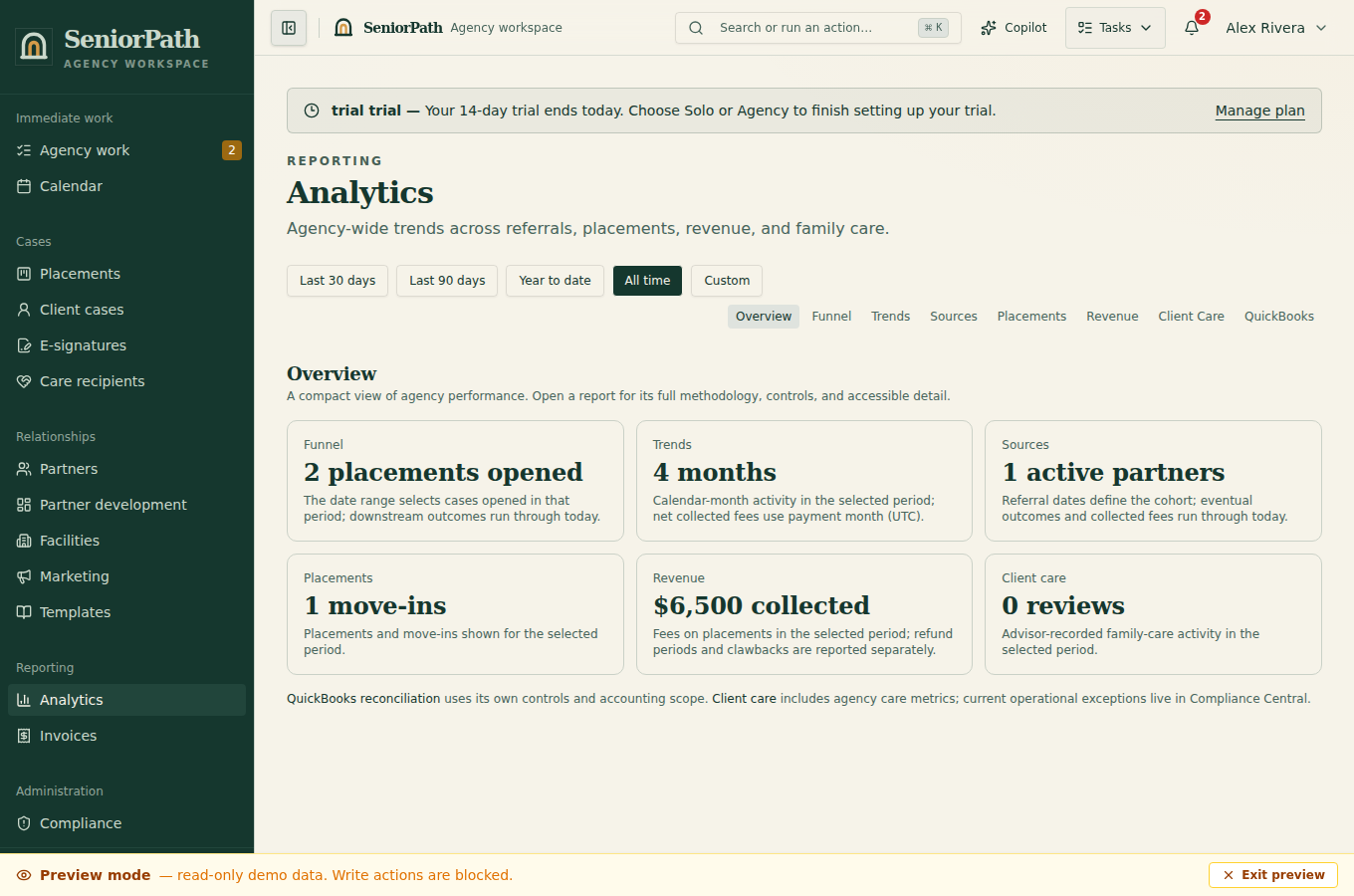The width and height of the screenshot is (1354, 896).
Task: Click the Agency work checklist icon
Action: [24, 150]
